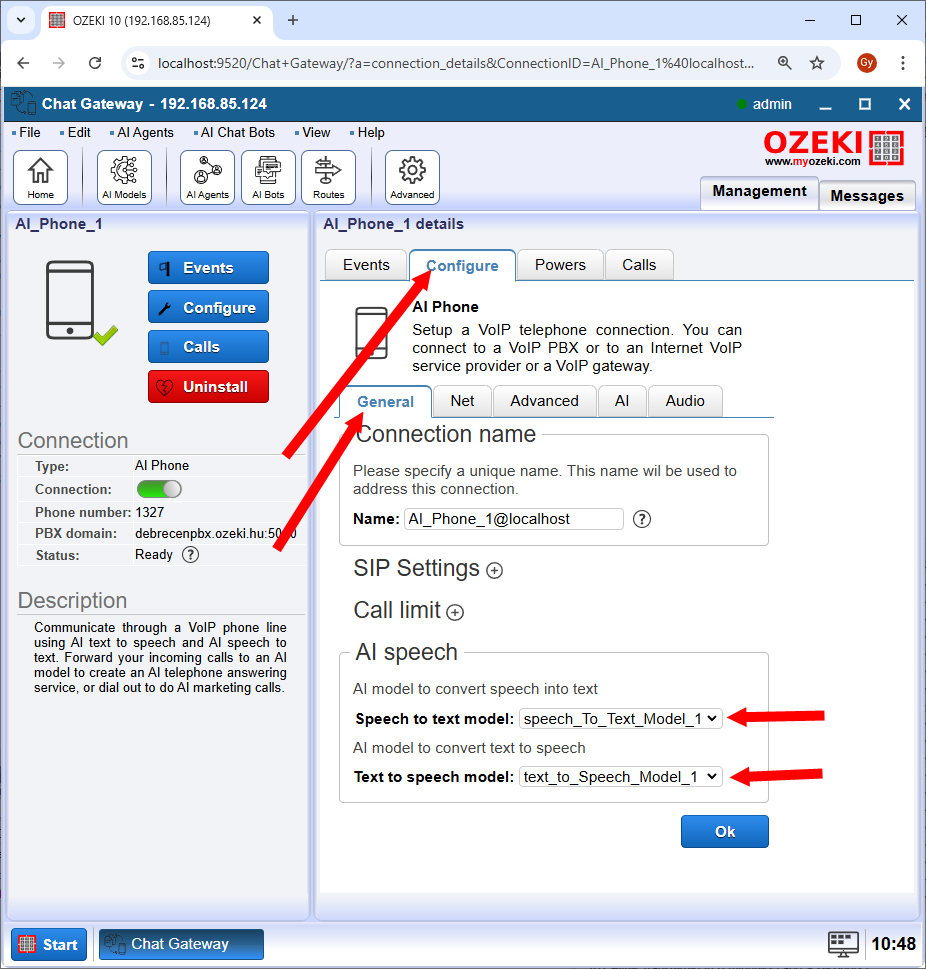Click the Chat Gateway title bar icon
This screenshot has height=969, width=926.
(x=23, y=103)
